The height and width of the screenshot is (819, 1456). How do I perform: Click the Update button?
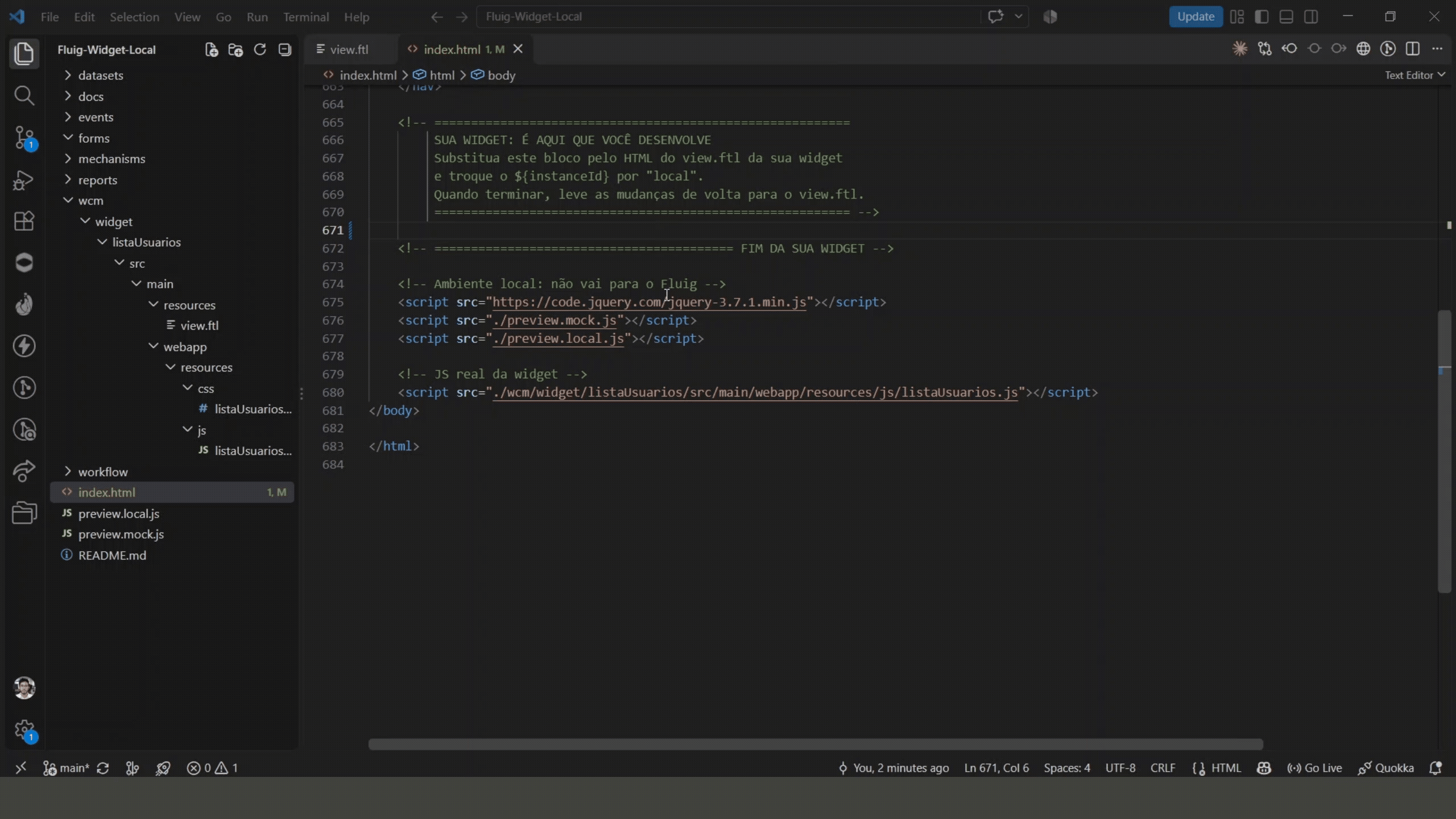point(1196,16)
